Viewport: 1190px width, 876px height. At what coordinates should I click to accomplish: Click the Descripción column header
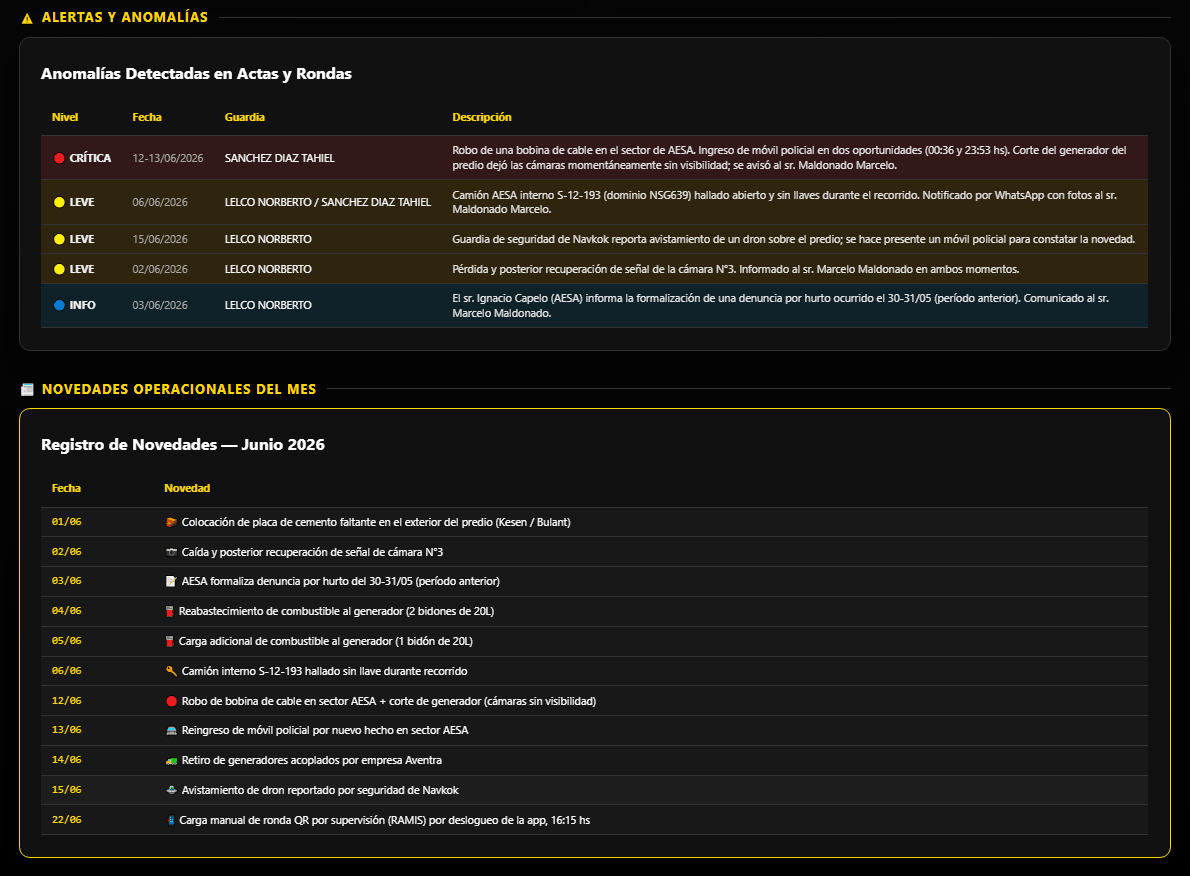[x=482, y=117]
